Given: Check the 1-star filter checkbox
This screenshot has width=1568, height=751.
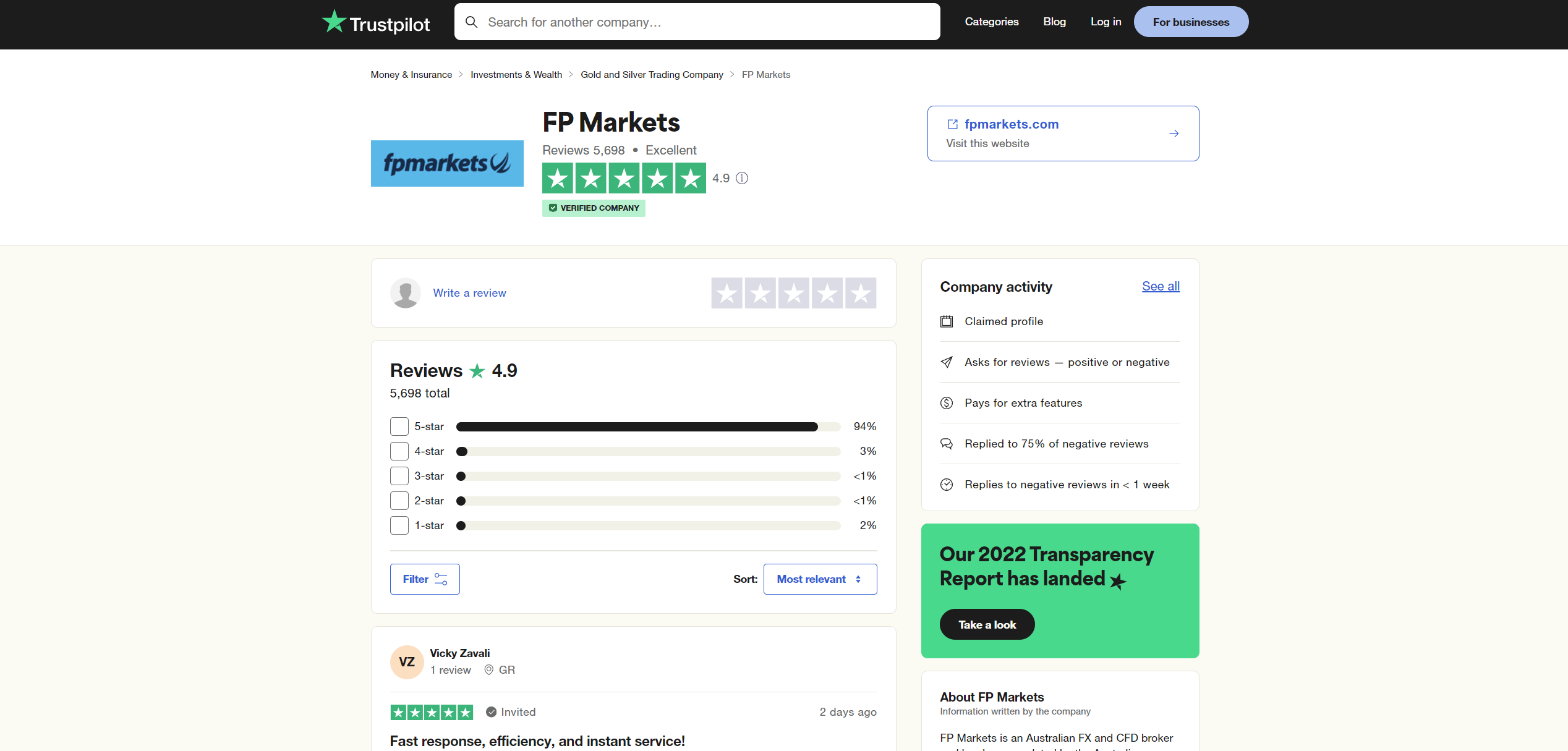Looking at the screenshot, I should tap(399, 525).
